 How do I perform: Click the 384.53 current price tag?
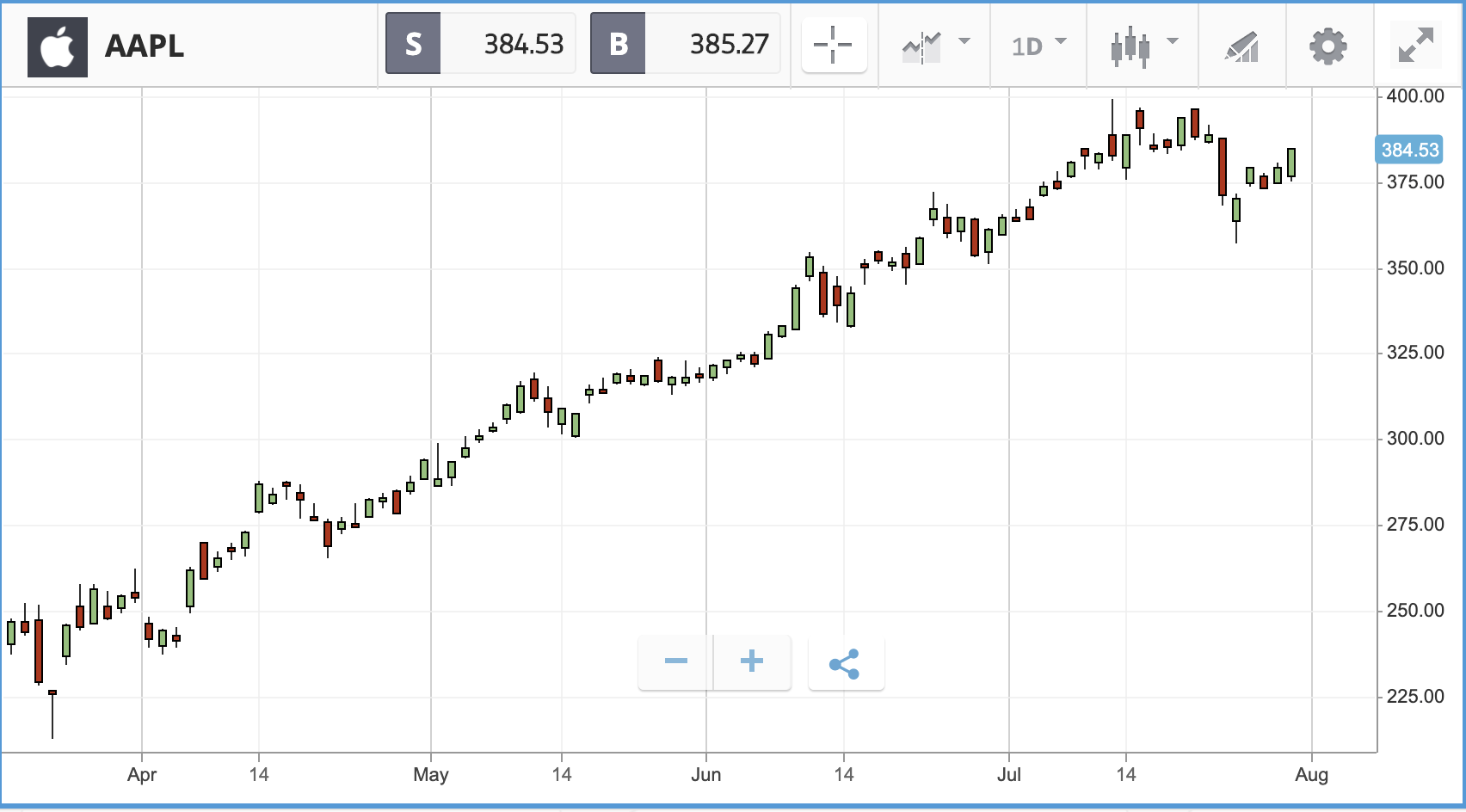coord(1410,150)
